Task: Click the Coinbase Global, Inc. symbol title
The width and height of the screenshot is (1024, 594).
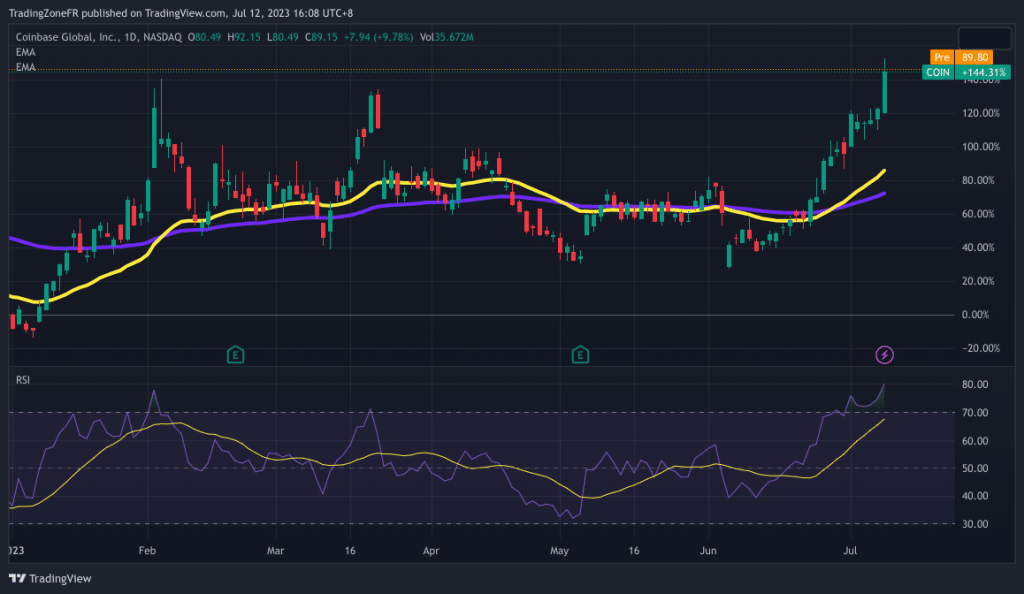Action: (98, 37)
